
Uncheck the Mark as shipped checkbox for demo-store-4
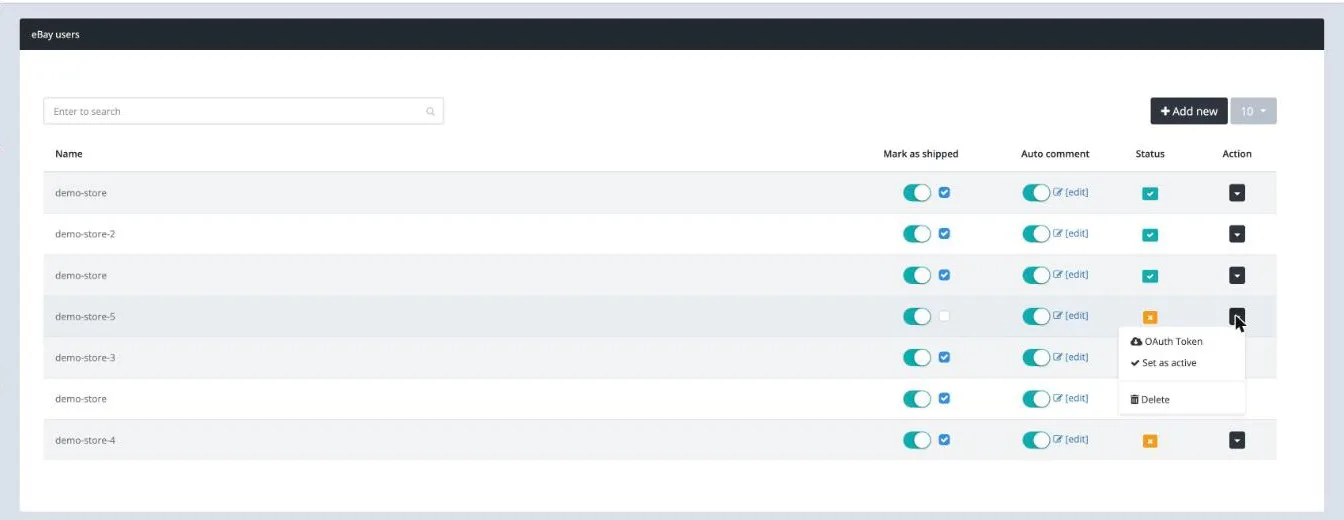pos(944,439)
